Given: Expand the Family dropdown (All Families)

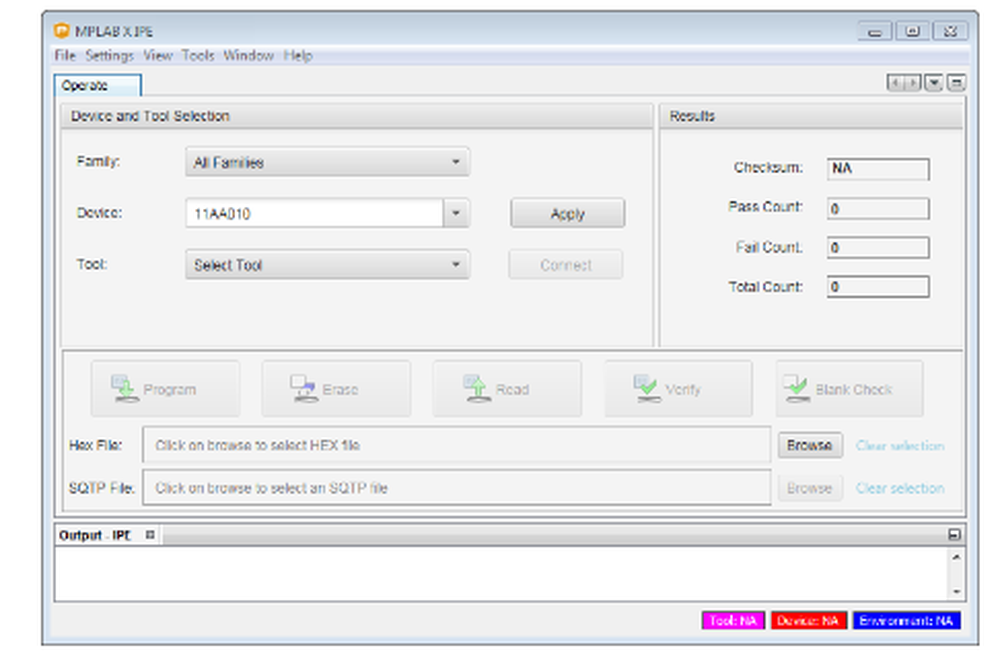Looking at the screenshot, I should pos(327,162).
